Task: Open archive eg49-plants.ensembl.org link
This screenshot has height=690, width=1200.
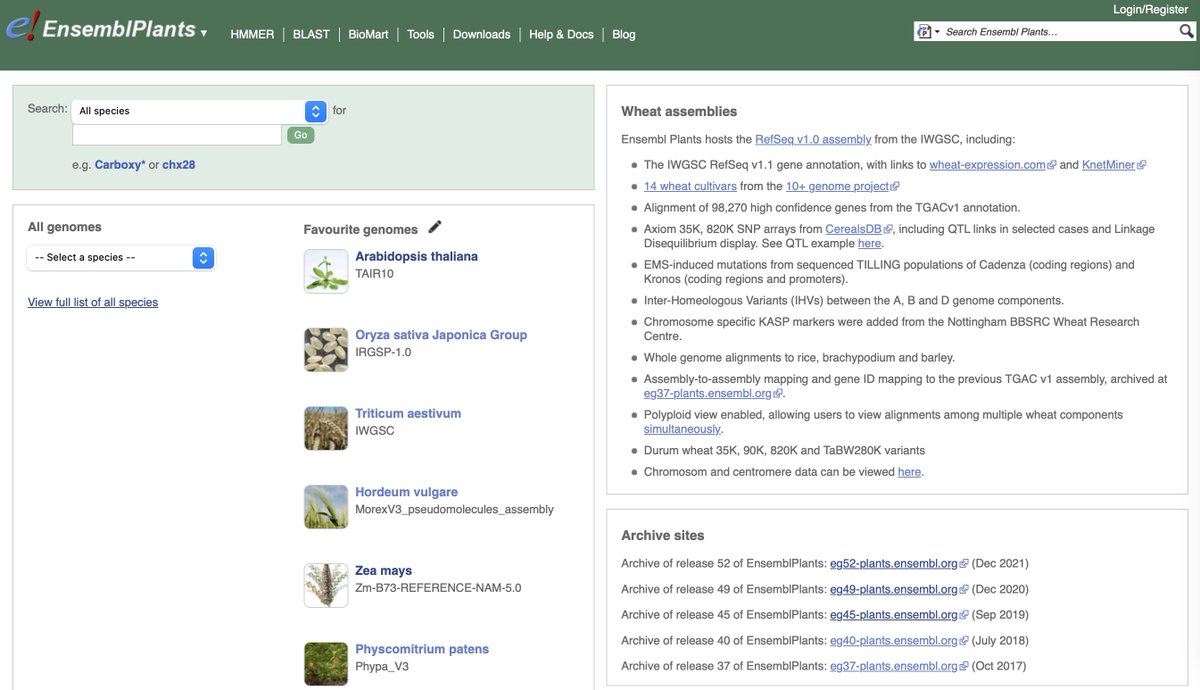Action: [x=894, y=589]
